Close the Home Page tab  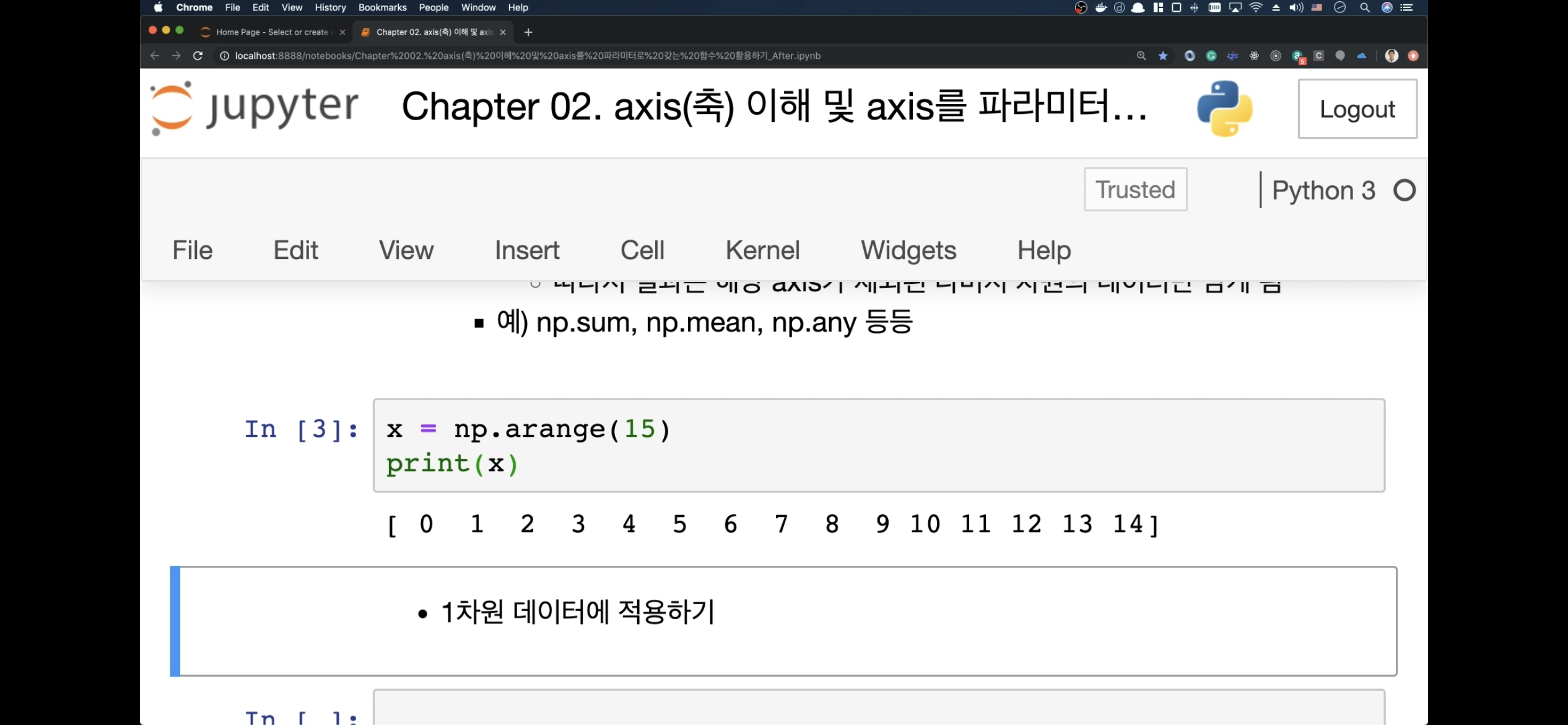pyautogui.click(x=342, y=32)
